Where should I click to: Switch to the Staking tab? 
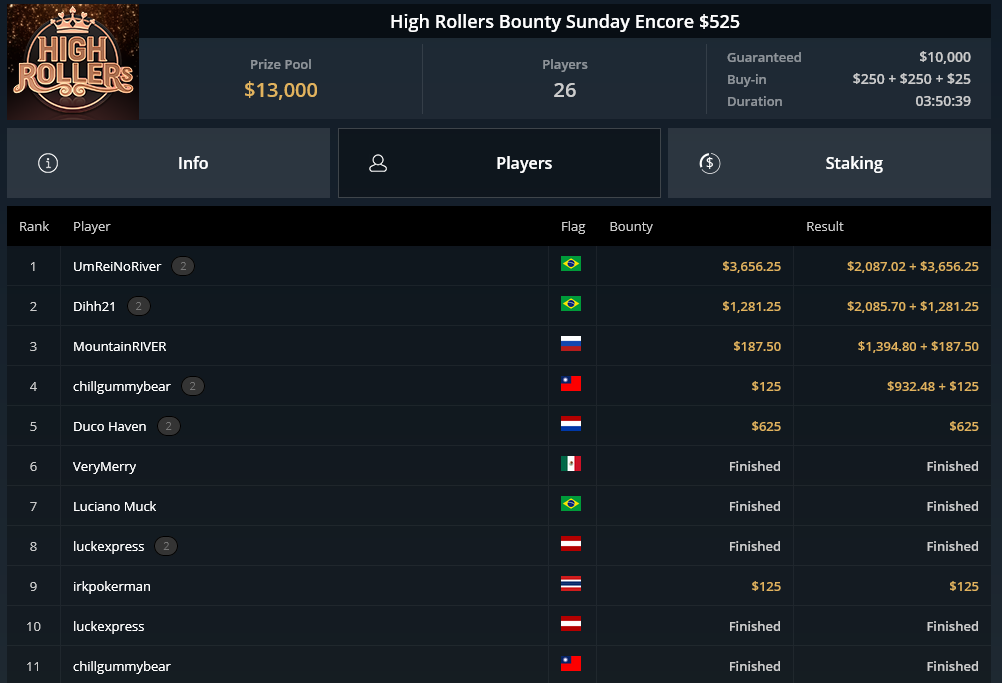[x=829, y=163]
